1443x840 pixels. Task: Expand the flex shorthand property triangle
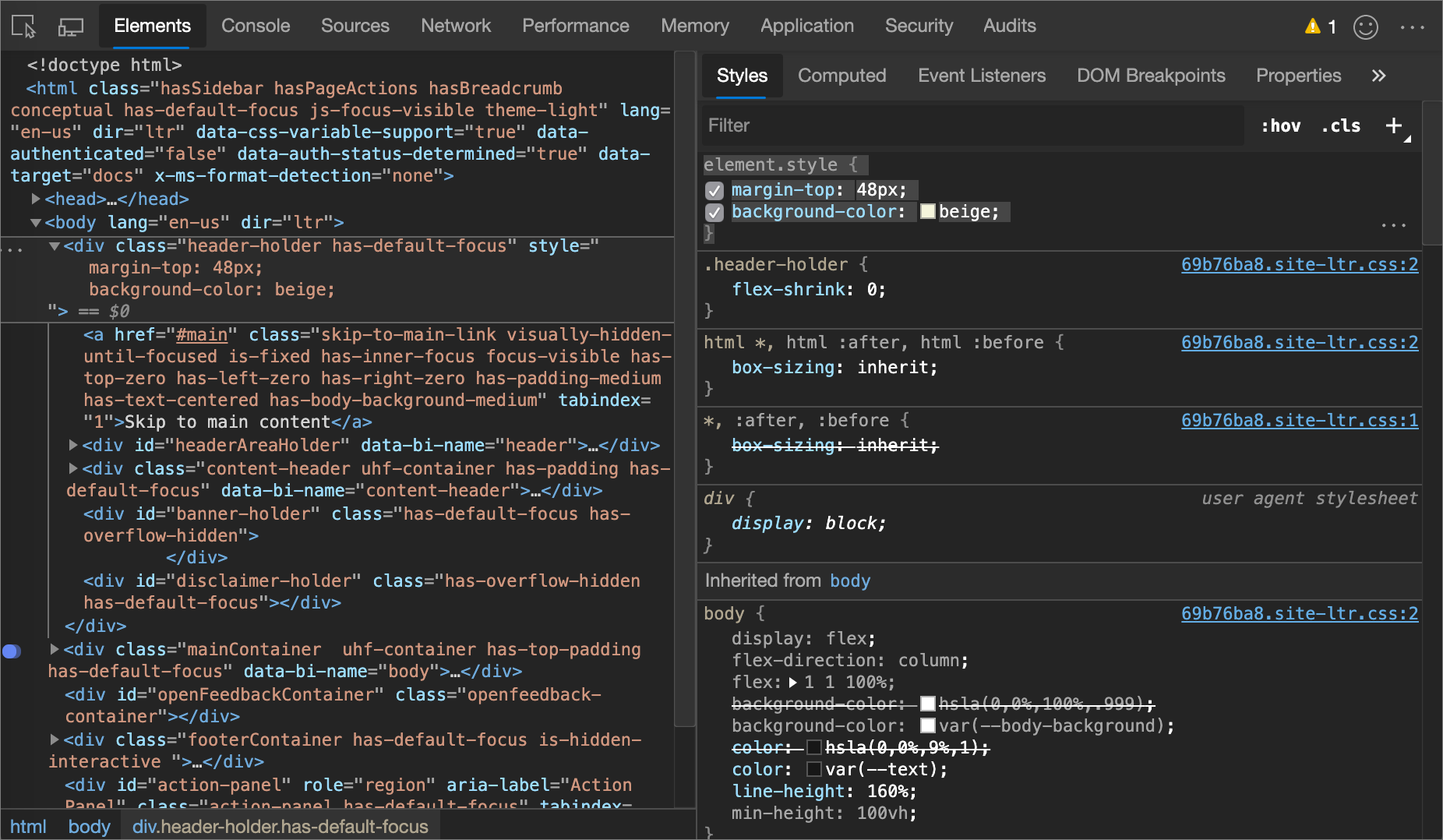[792, 683]
